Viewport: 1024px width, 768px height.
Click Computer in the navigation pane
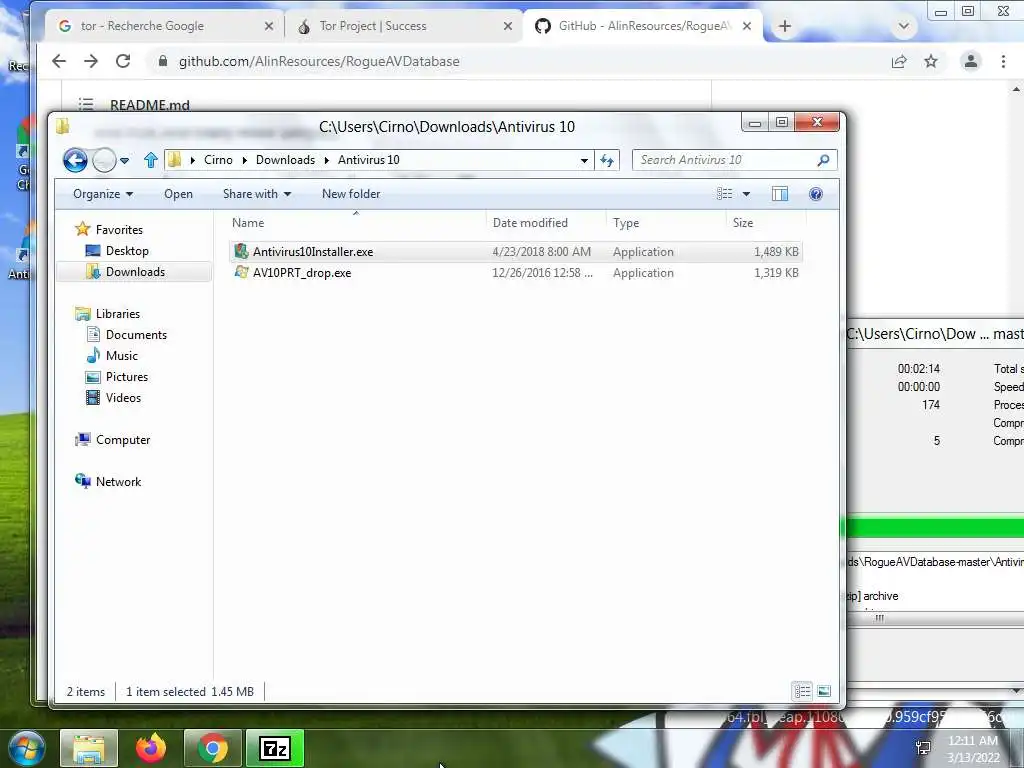[123, 440]
